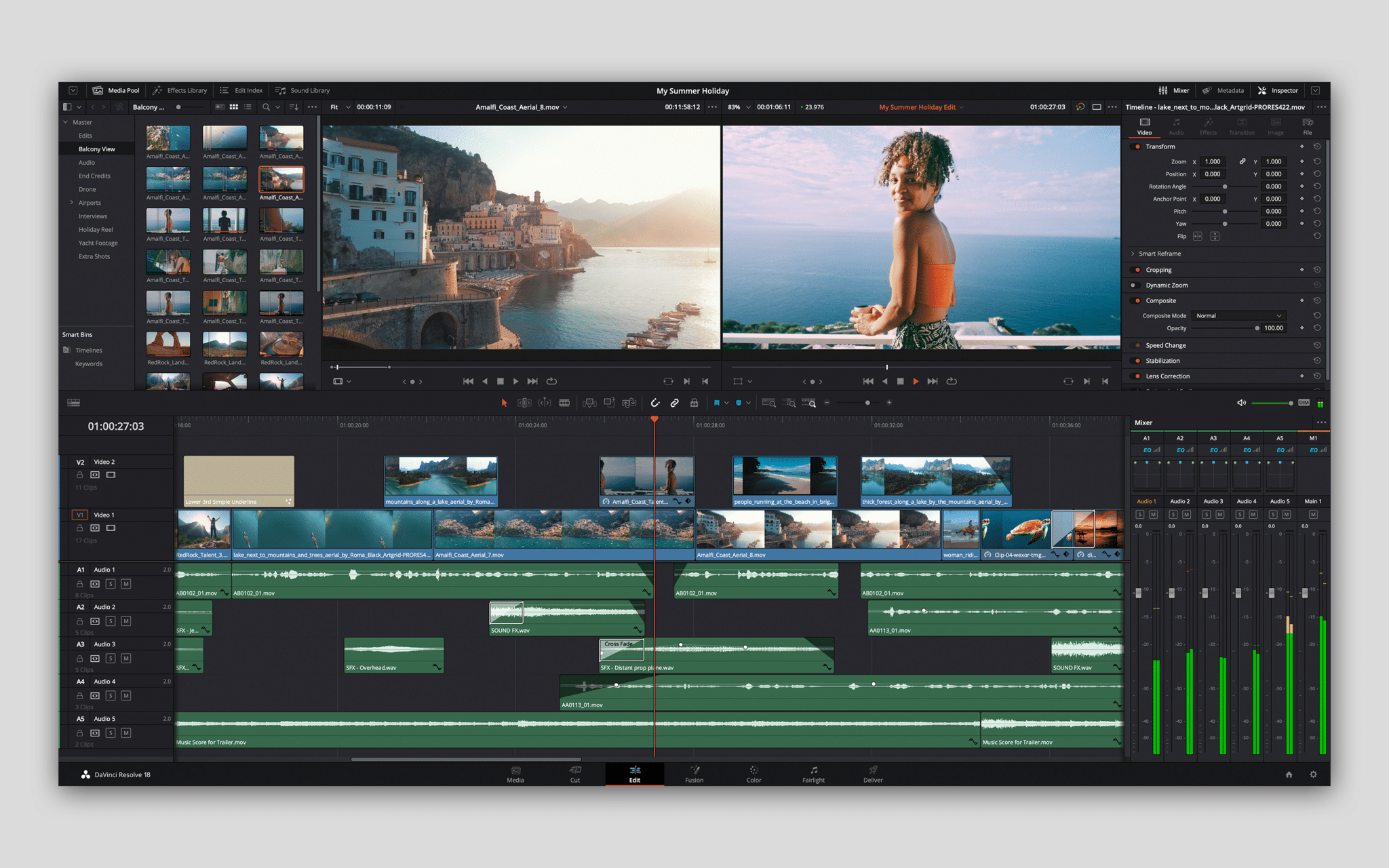Switch to the Color page
The image size is (1389, 868).
pos(754,774)
